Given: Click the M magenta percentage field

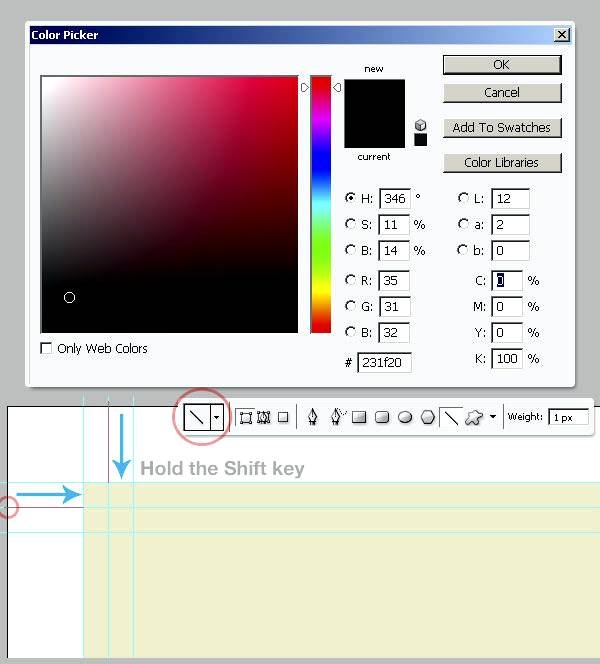Looking at the screenshot, I should (507, 307).
